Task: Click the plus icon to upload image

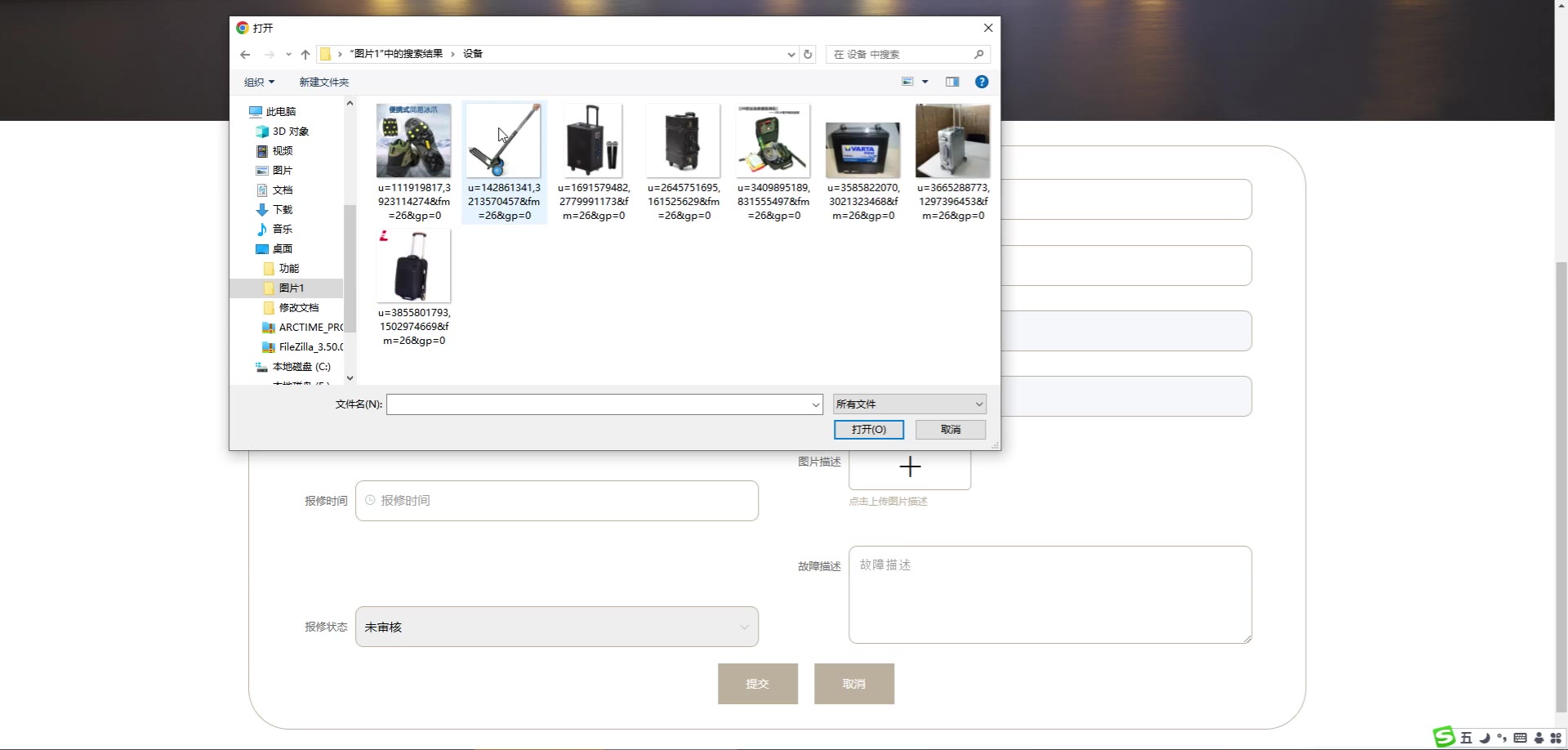Action: pos(910,467)
